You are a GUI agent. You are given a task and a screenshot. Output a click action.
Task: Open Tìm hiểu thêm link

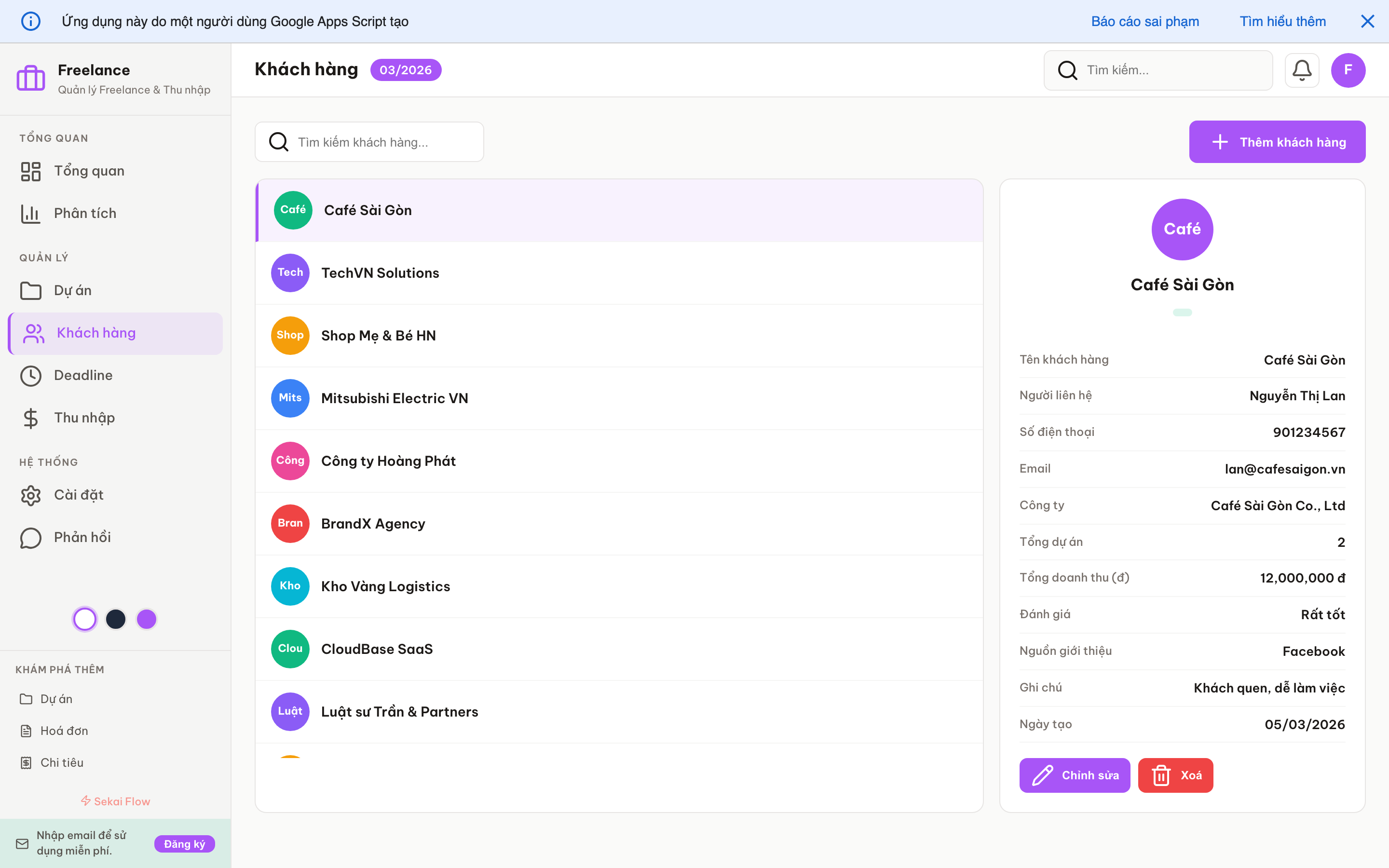pyautogui.click(x=1283, y=21)
